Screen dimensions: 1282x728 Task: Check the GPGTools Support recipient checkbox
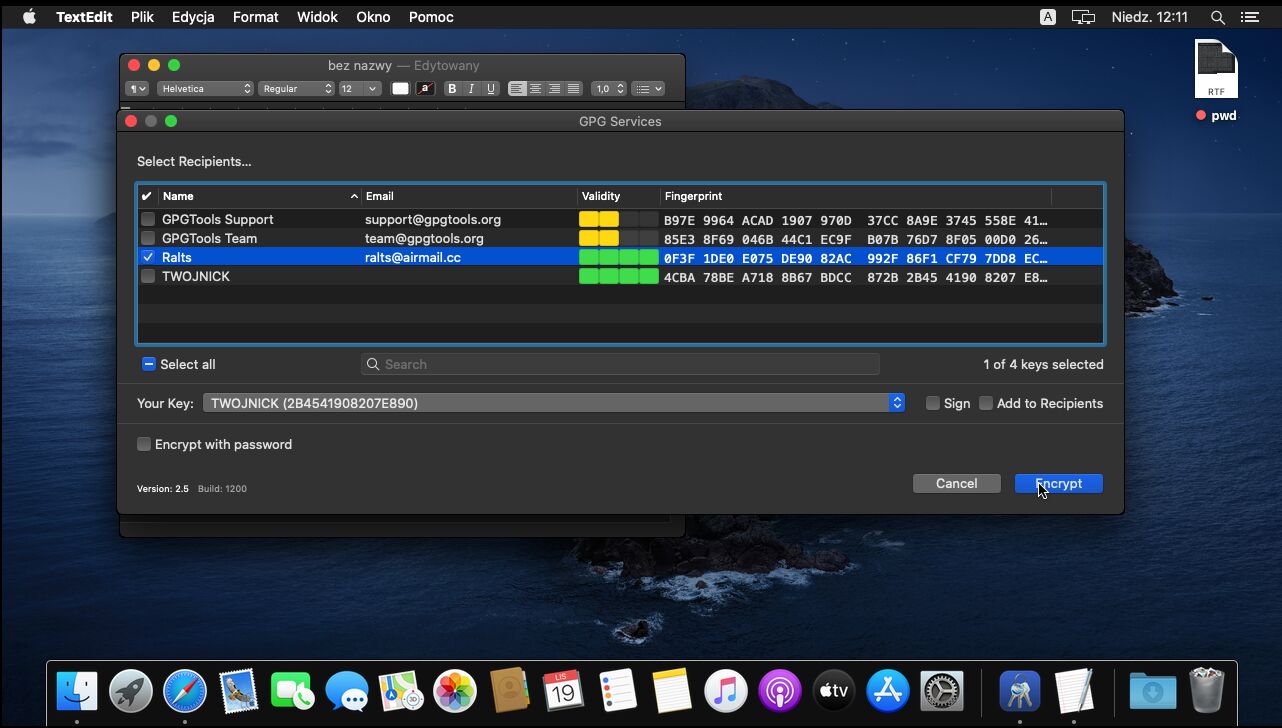(x=148, y=219)
